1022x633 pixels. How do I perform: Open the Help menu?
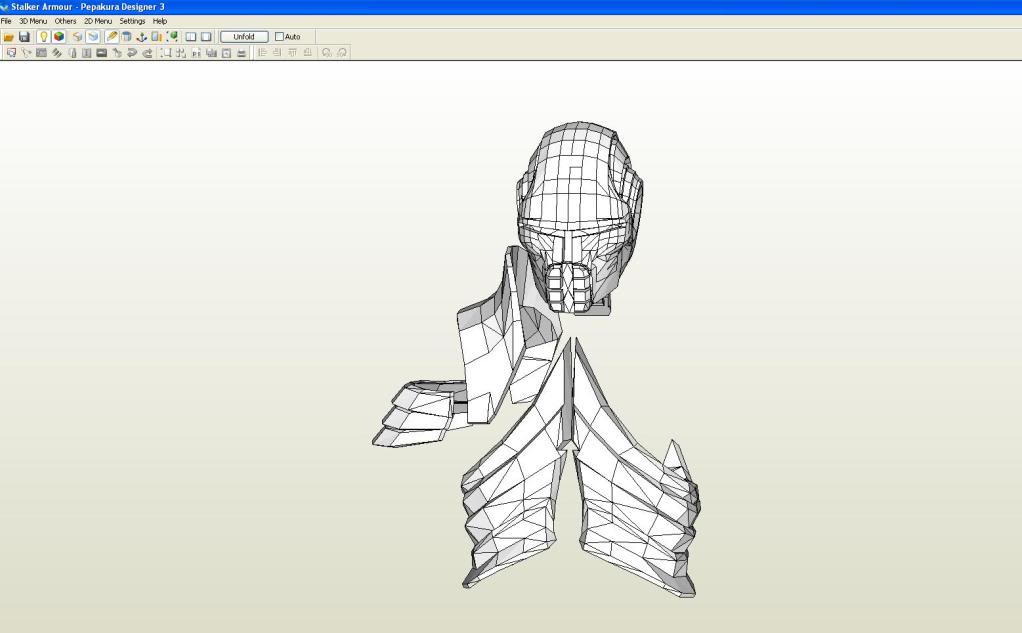coord(160,21)
